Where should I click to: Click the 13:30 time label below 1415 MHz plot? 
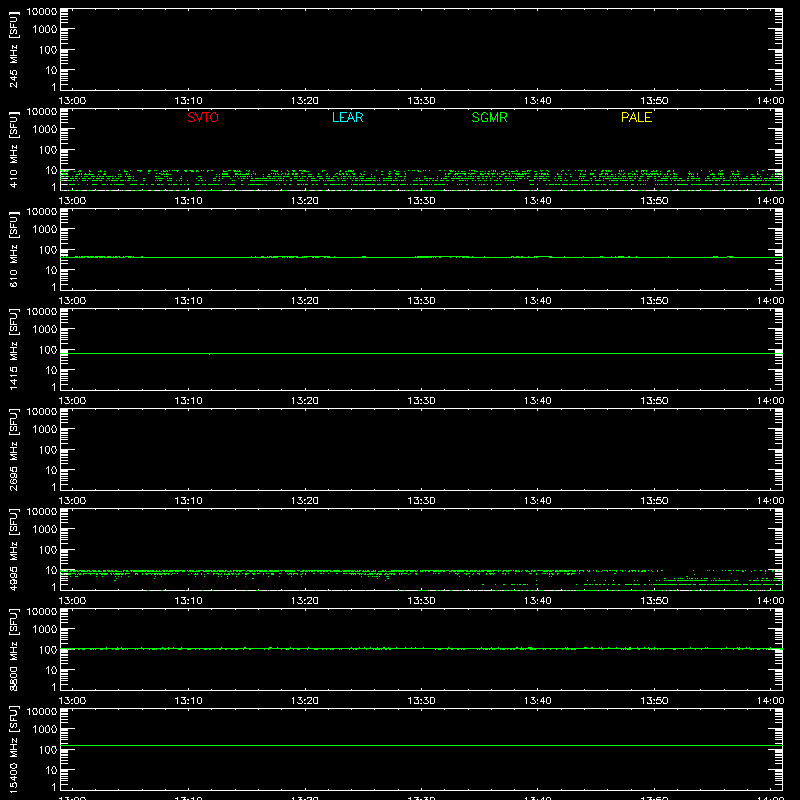421,401
